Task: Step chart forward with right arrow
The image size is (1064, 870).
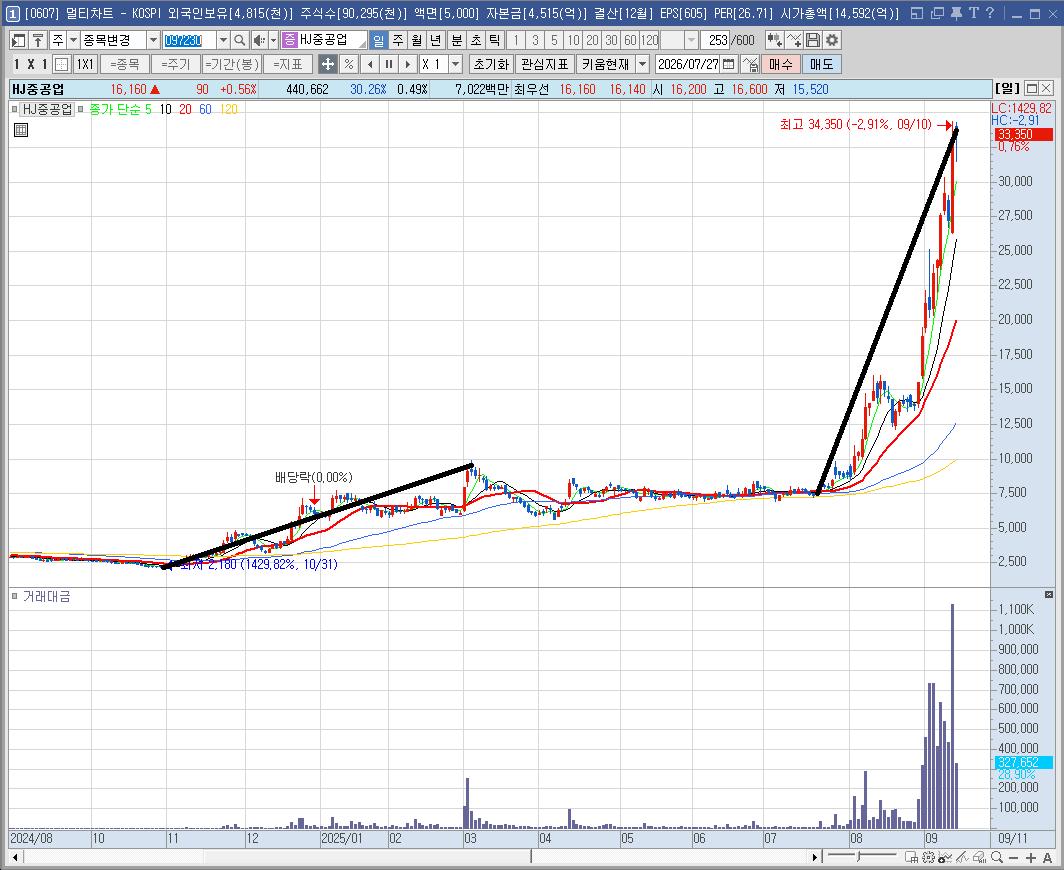Action: (408, 64)
